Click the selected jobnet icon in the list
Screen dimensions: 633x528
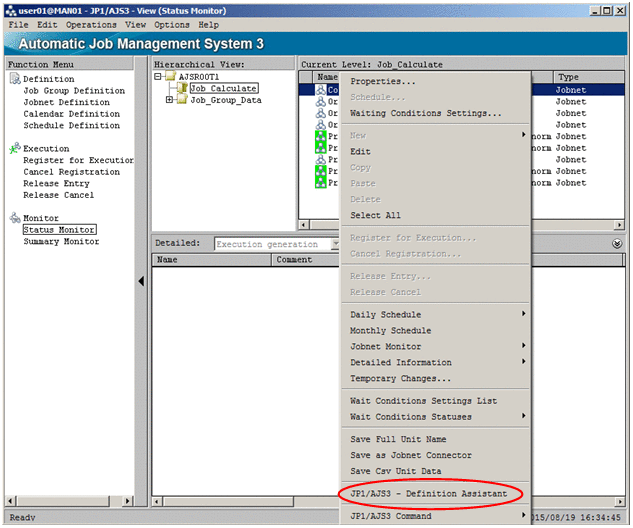pos(322,89)
